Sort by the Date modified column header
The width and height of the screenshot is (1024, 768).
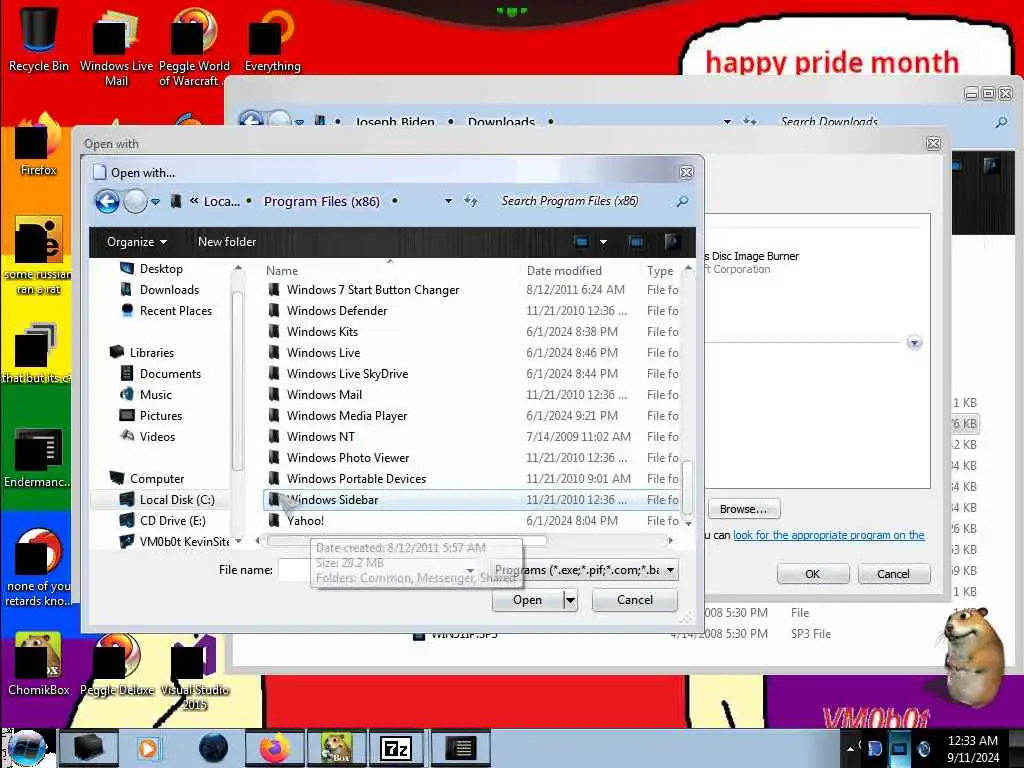point(564,270)
